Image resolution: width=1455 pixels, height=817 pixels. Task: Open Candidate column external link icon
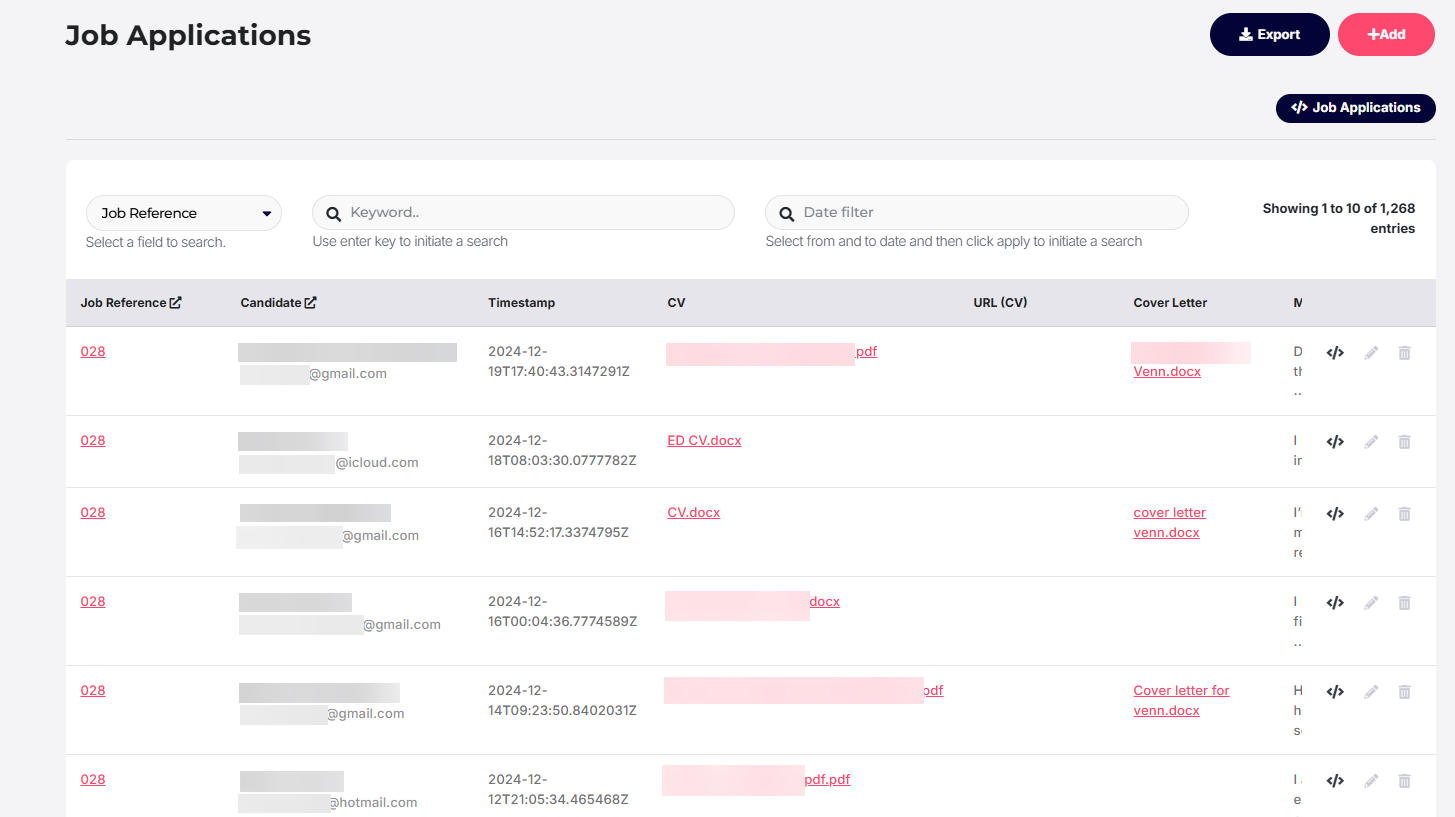310,303
